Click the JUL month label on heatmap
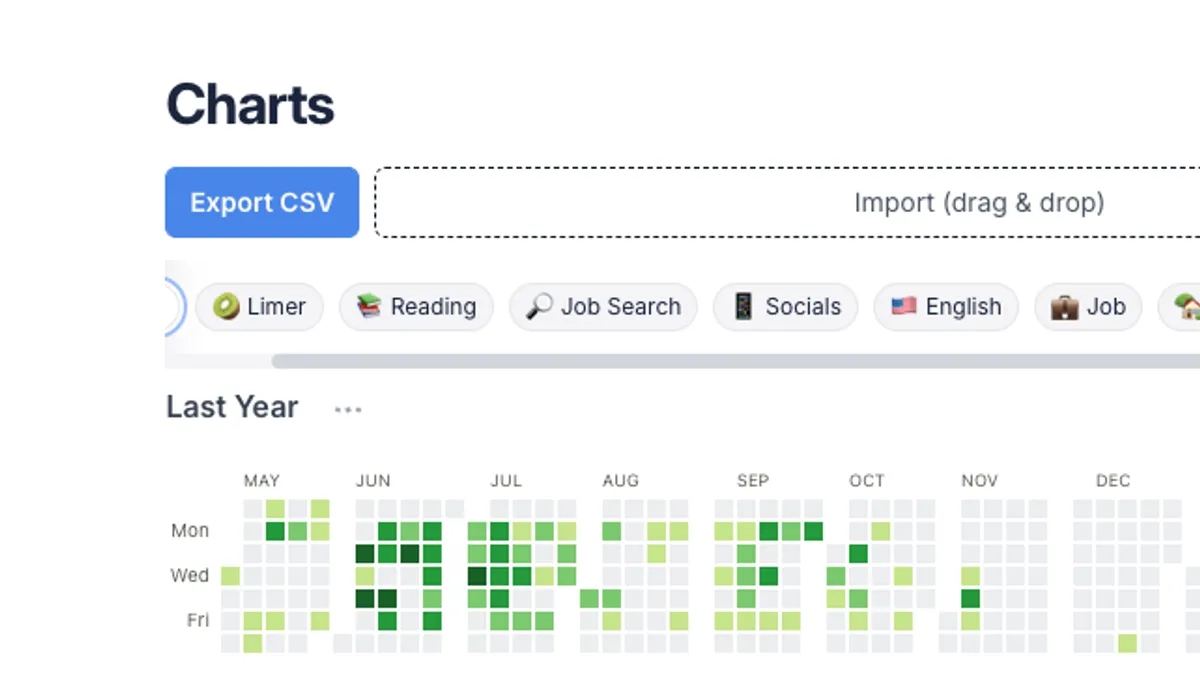Screen dimensions: 1200x692 click(x=506, y=481)
